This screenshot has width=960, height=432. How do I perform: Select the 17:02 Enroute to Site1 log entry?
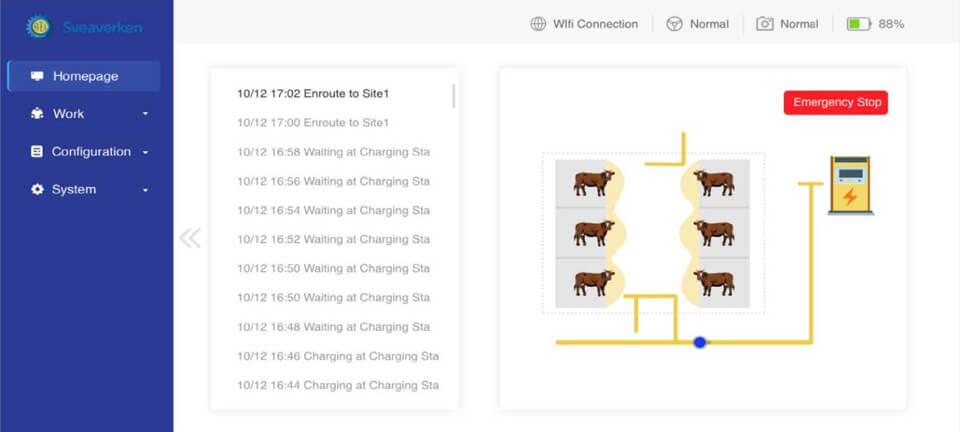pyautogui.click(x=313, y=94)
